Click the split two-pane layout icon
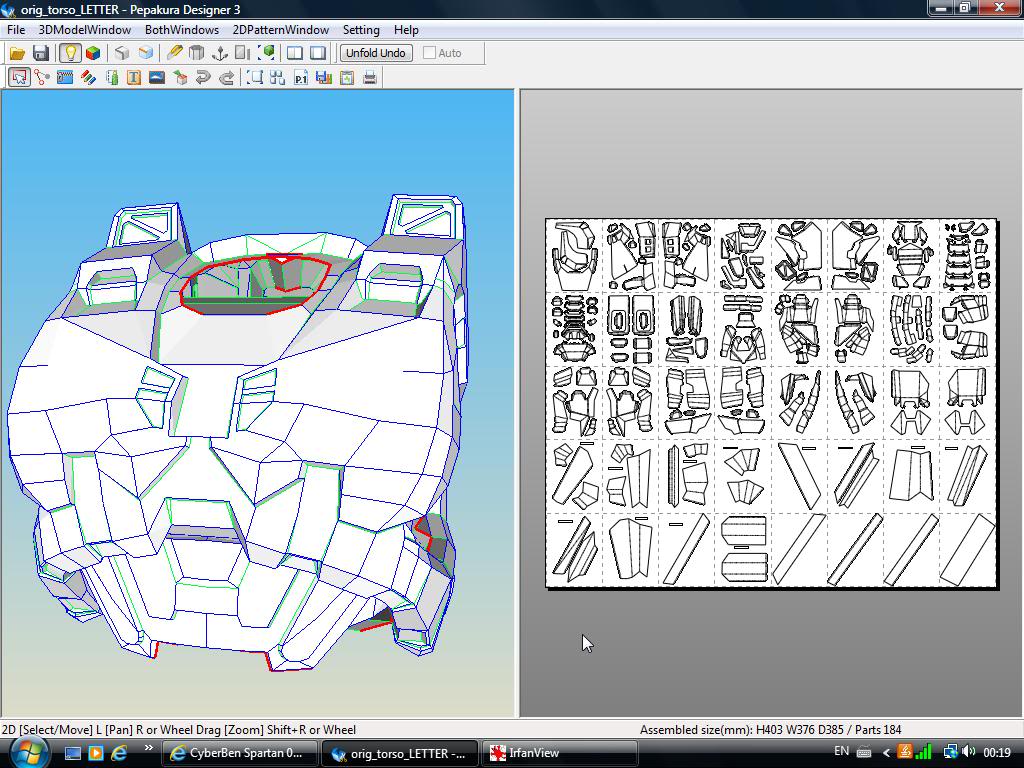The height and width of the screenshot is (768, 1024). (x=295, y=53)
